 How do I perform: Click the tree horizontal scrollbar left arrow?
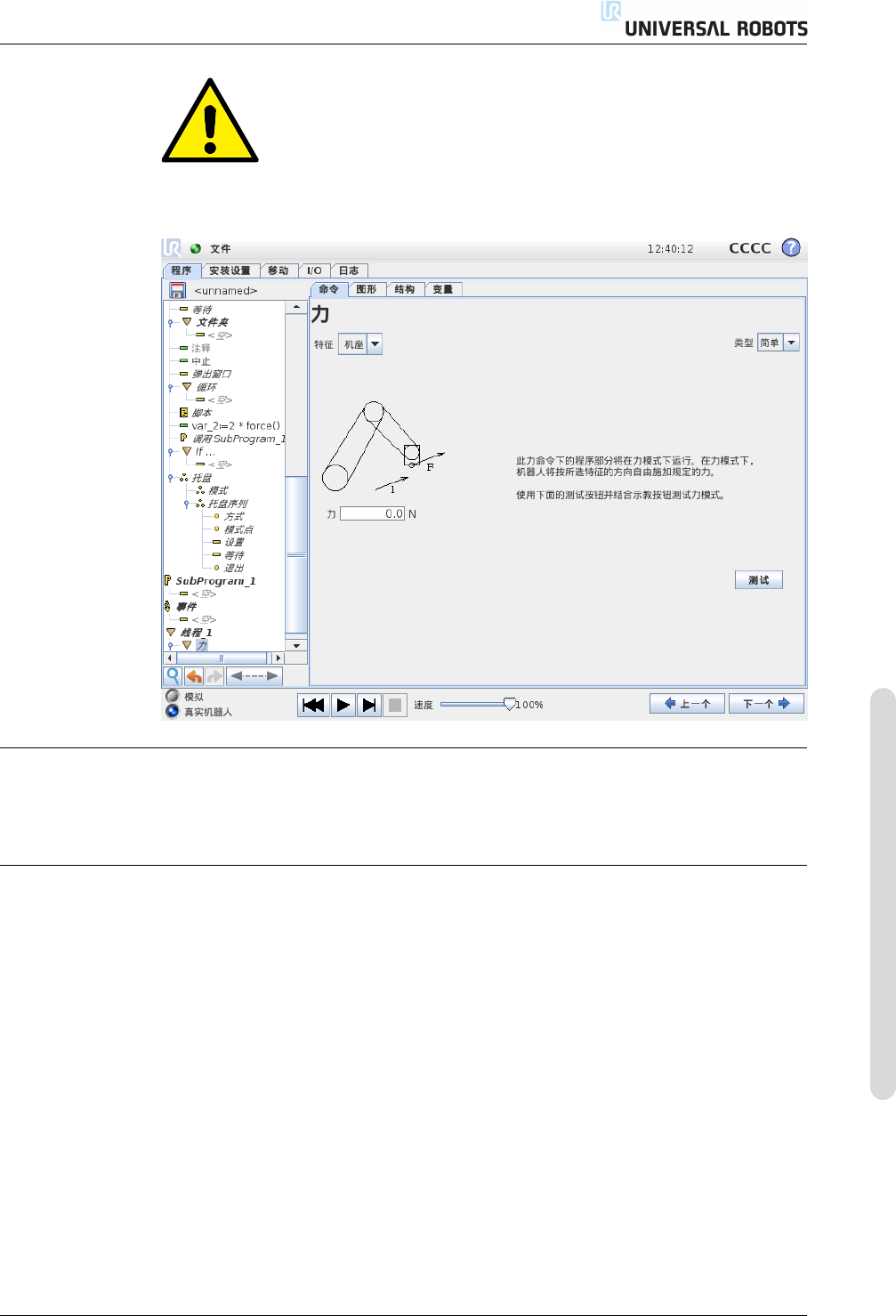pyautogui.click(x=170, y=658)
